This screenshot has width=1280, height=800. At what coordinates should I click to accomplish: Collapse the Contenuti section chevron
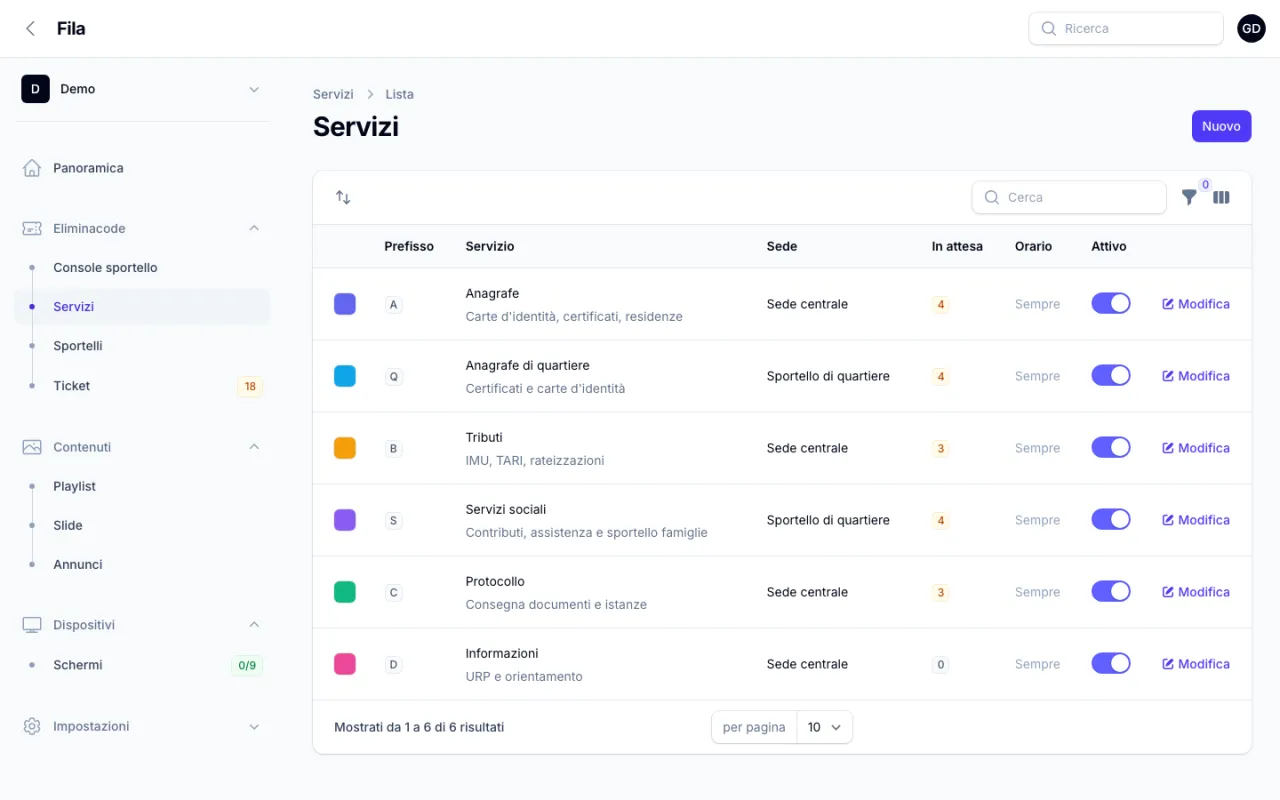[254, 447]
